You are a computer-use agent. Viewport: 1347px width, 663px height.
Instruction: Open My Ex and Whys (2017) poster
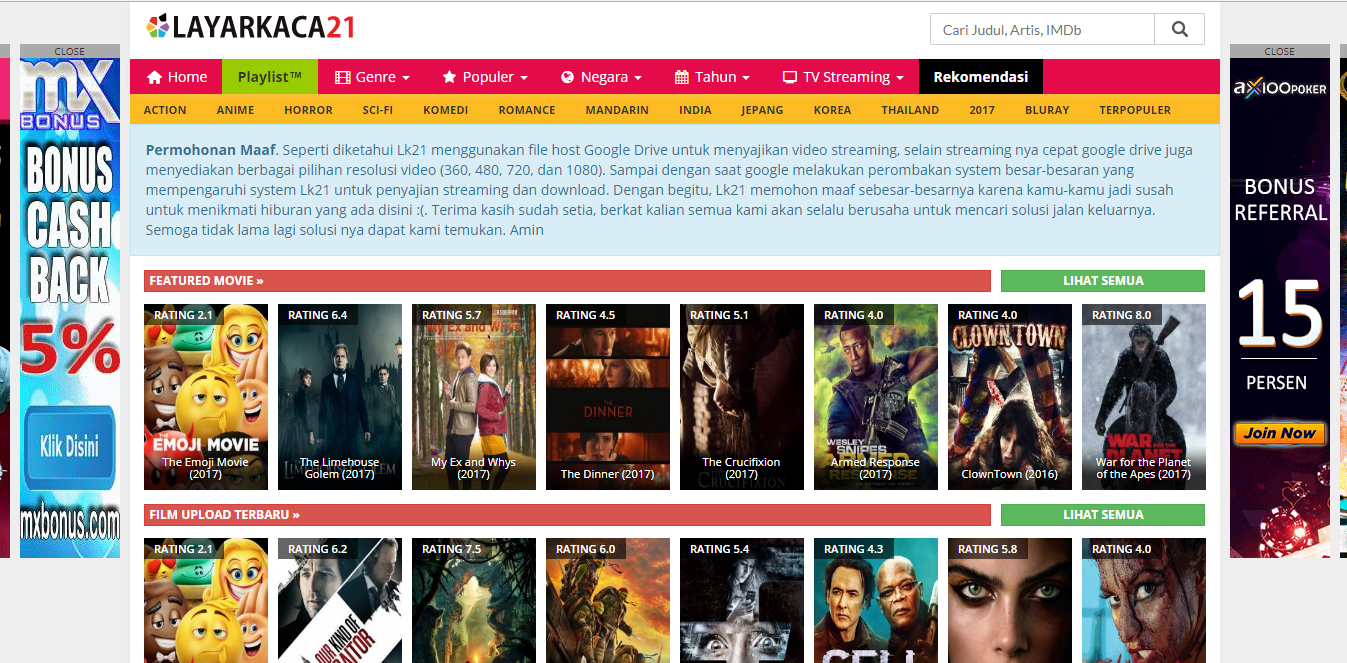tap(474, 397)
